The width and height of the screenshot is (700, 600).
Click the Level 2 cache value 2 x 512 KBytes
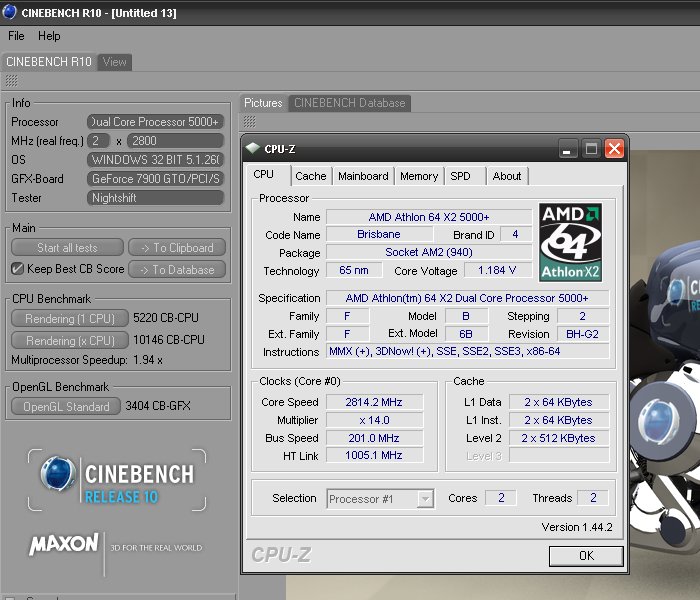coord(558,438)
